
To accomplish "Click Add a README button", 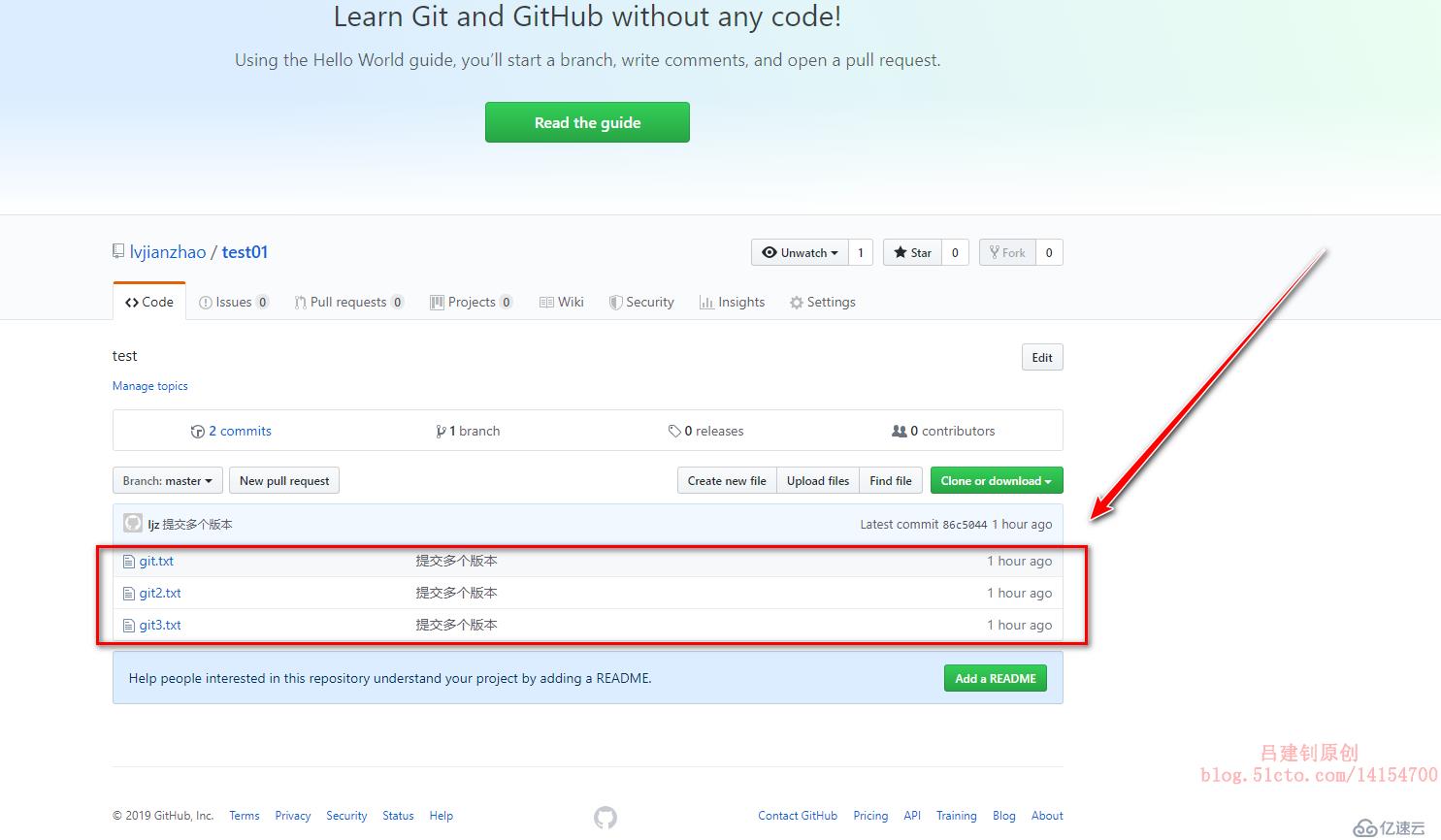I will [x=996, y=678].
